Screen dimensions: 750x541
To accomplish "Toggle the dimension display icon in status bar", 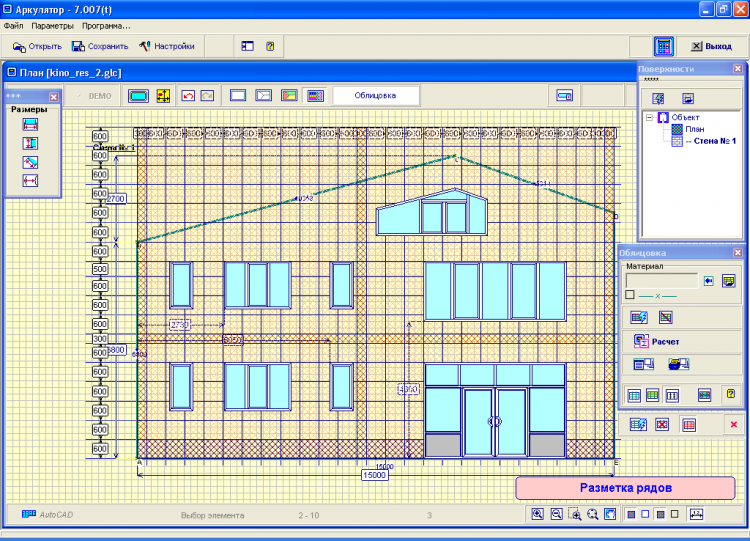I will click(x=696, y=515).
